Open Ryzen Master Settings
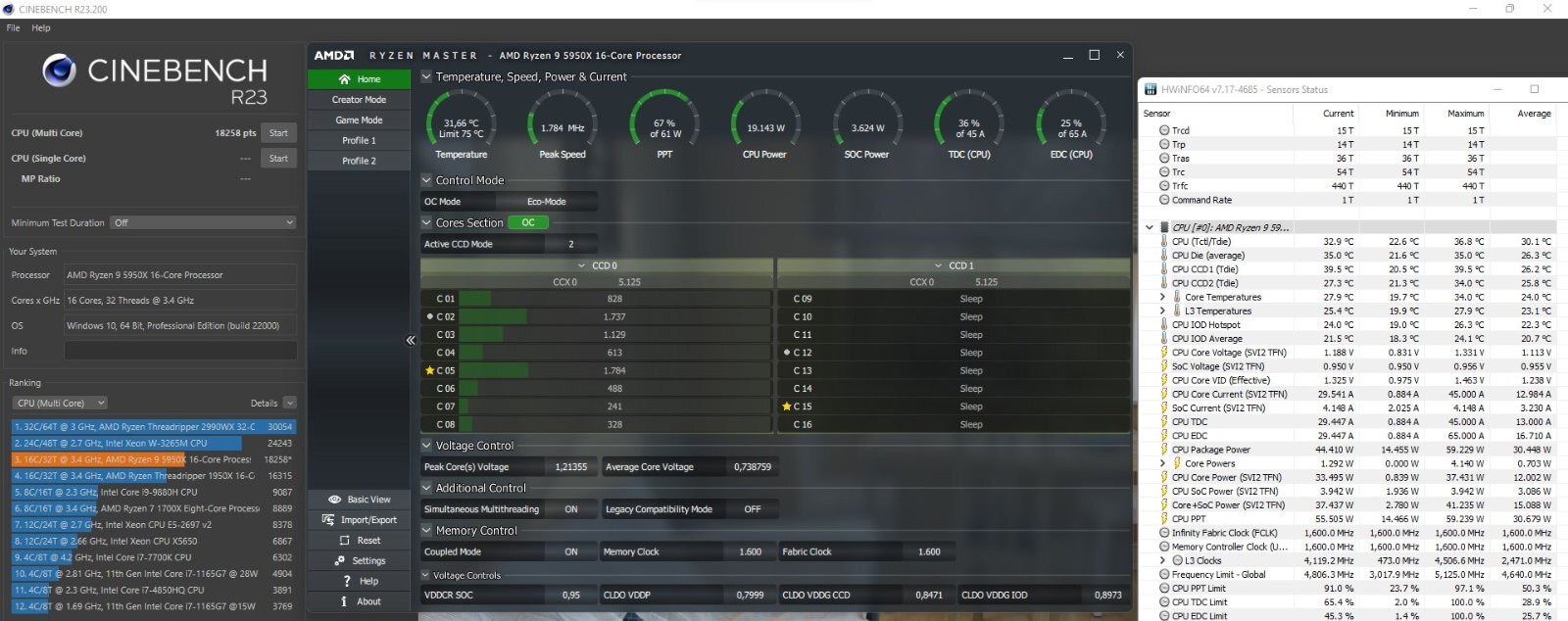 pos(359,561)
